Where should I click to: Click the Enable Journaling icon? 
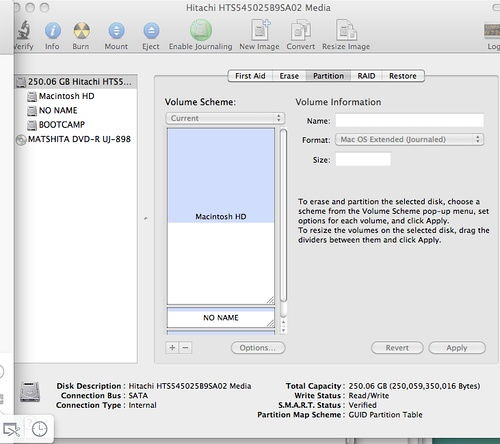(201, 30)
